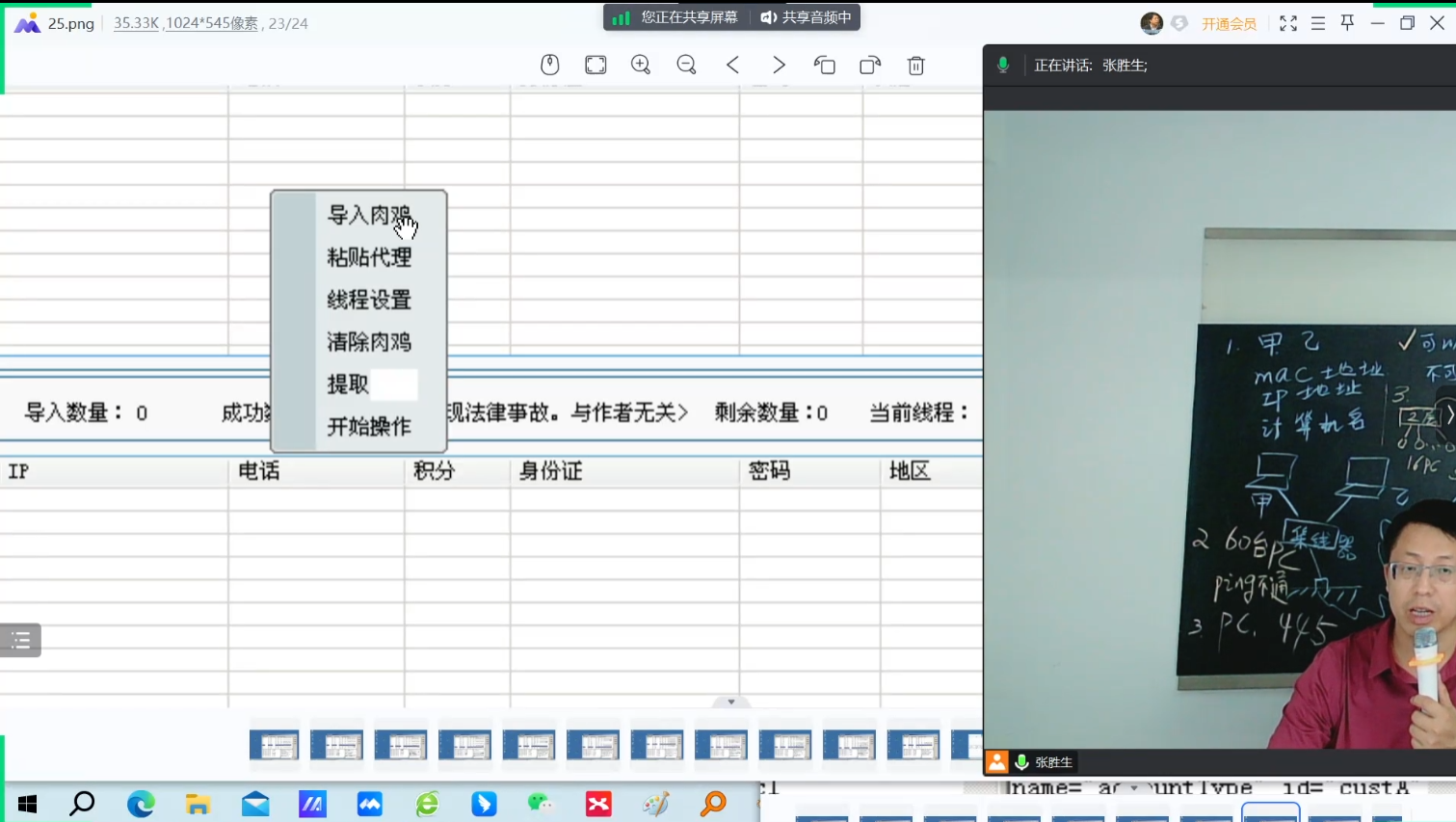Click the 正在讲话: 张胜生 speaker label
This screenshot has height=822, width=1456.
[1091, 66]
